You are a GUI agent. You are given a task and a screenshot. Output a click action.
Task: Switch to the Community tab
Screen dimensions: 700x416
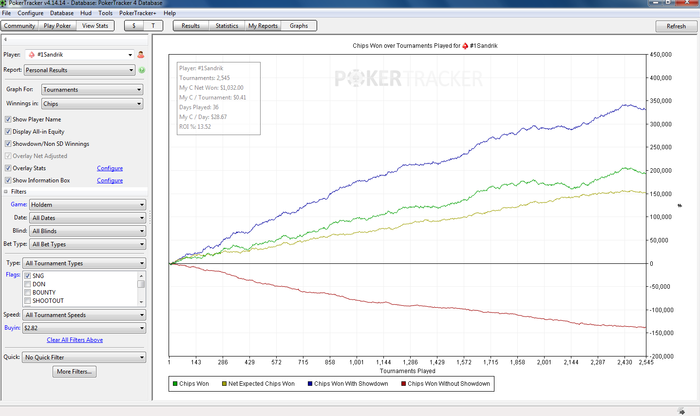click(x=20, y=25)
